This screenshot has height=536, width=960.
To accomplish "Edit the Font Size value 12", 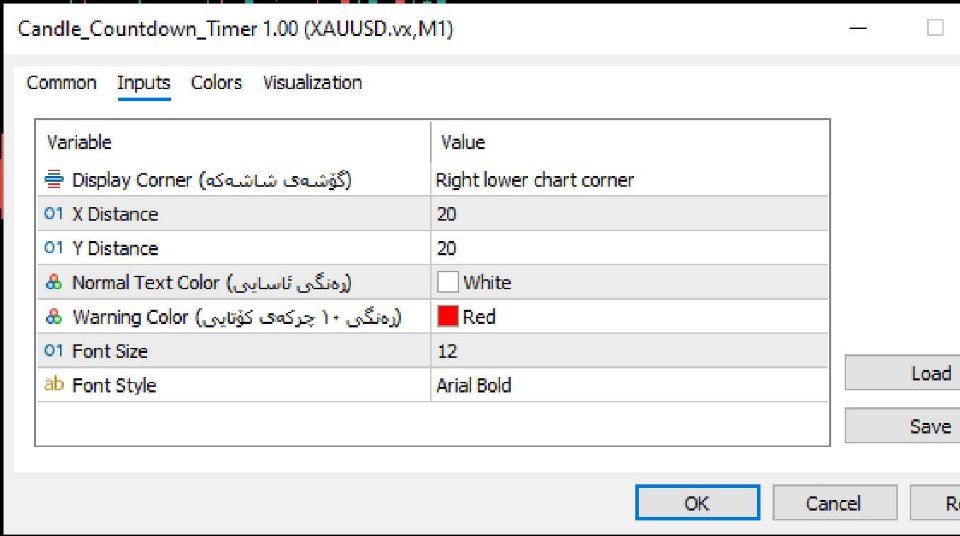I will (x=629, y=351).
